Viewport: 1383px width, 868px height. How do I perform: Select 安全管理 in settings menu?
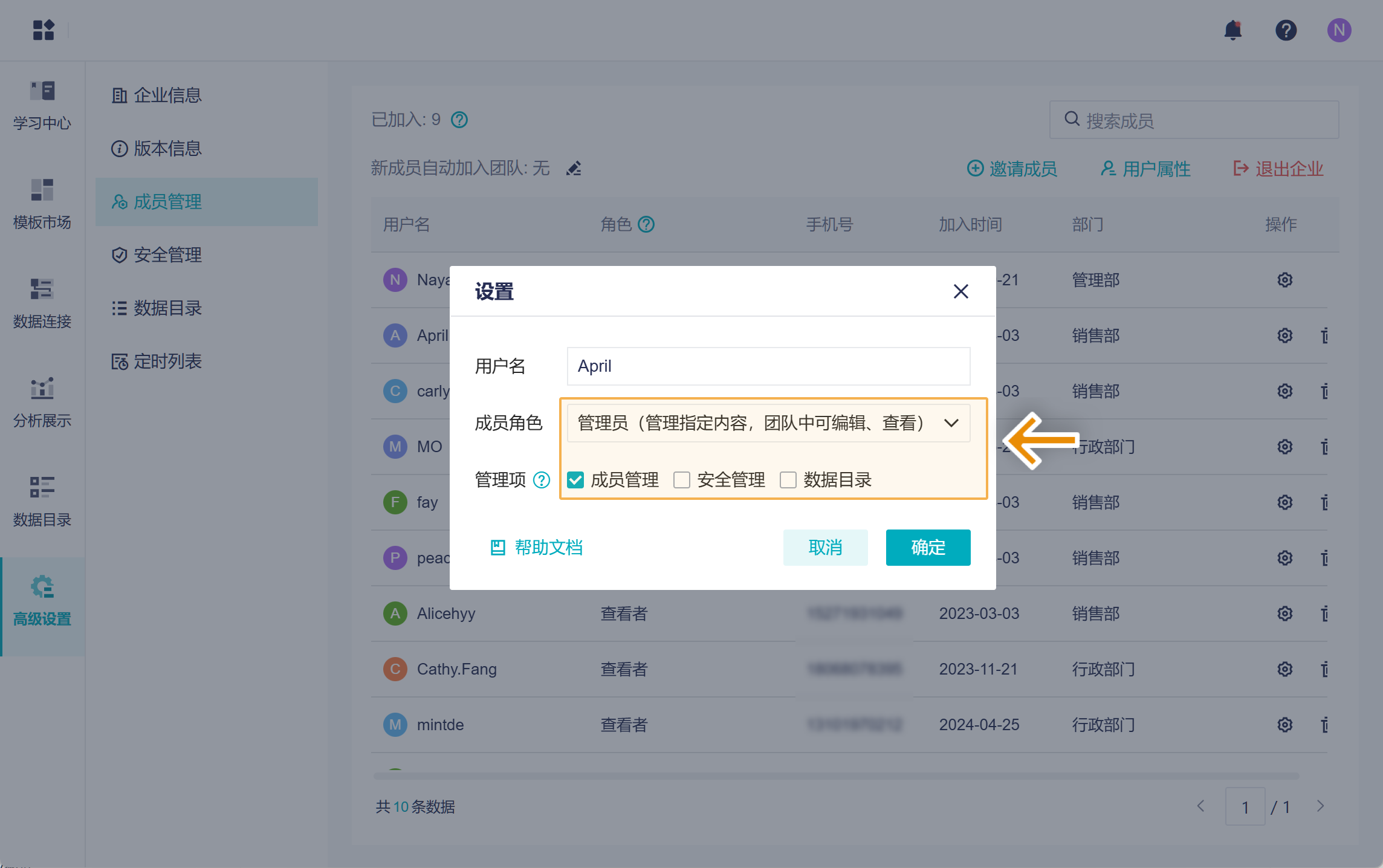[167, 255]
